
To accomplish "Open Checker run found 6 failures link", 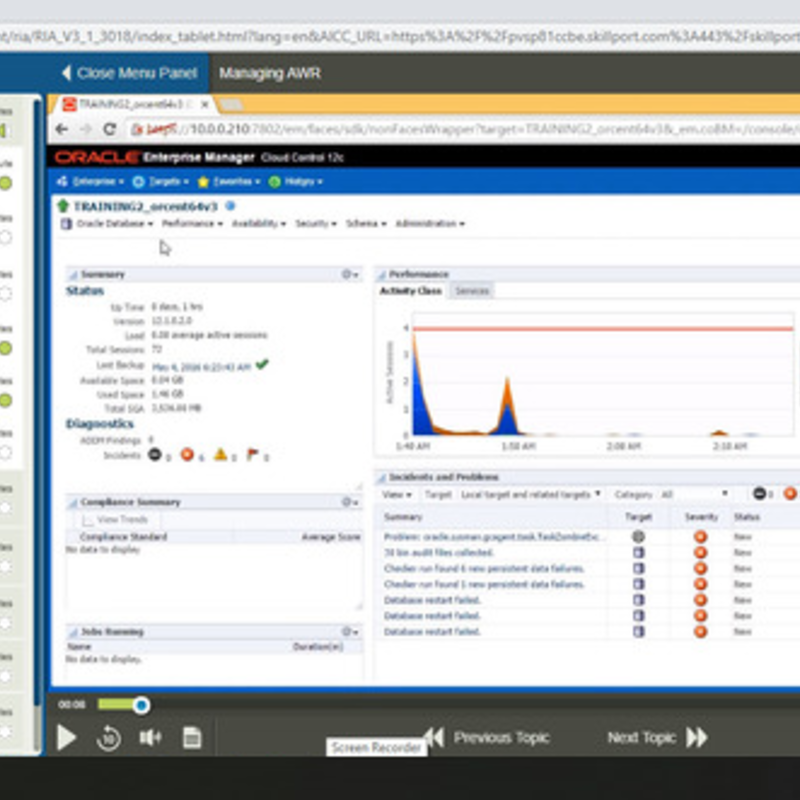I will [484, 568].
